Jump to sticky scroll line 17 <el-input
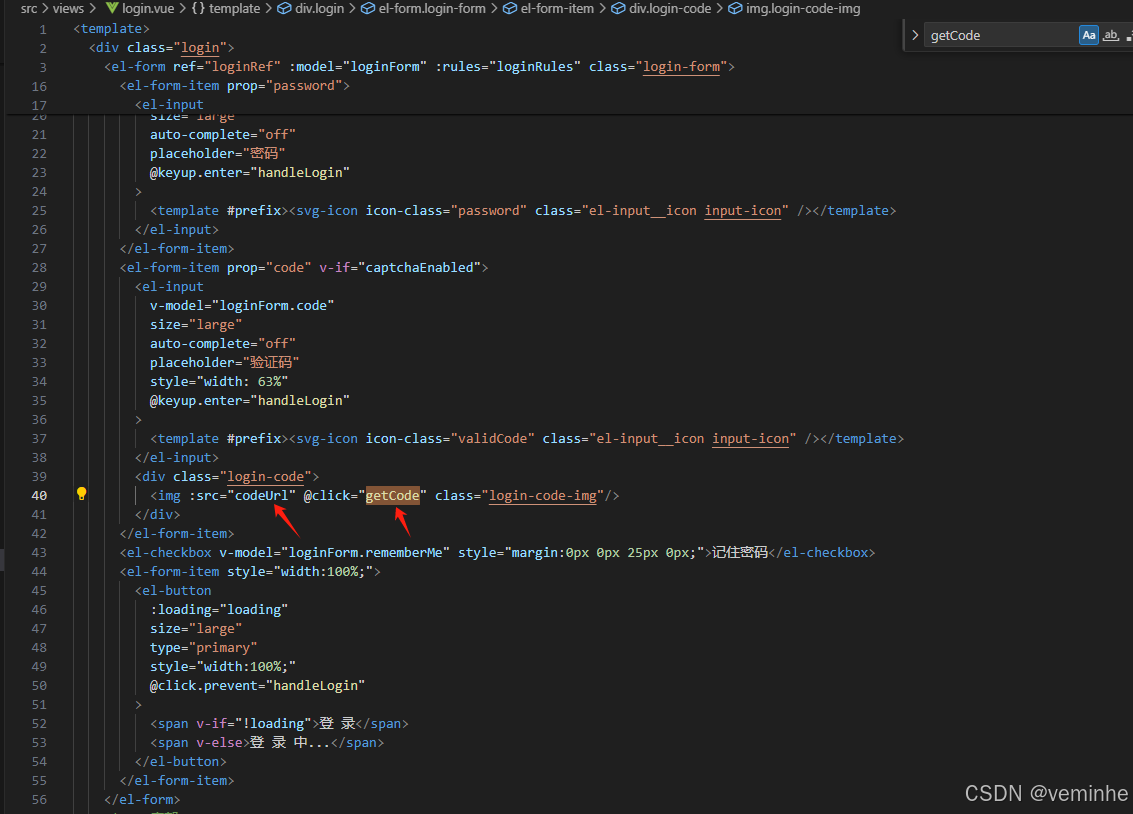Screen dimensions: 1133x814 [169, 105]
